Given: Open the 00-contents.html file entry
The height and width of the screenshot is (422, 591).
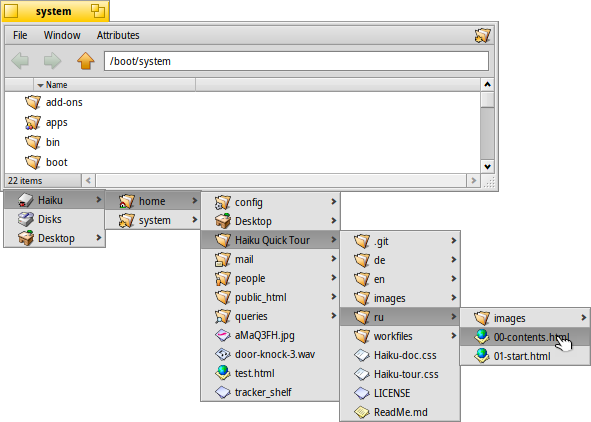Looking at the screenshot, I should tap(525, 337).
